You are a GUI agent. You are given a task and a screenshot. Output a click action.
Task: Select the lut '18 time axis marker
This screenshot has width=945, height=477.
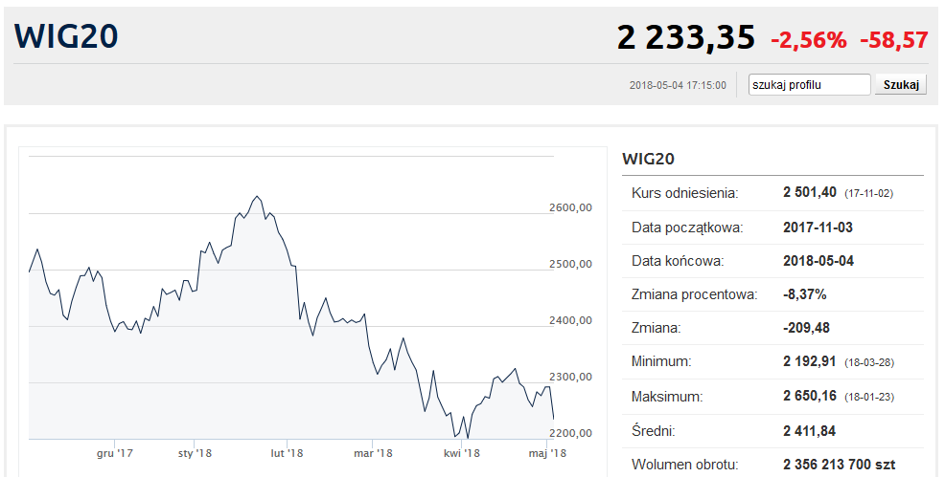click(287, 453)
